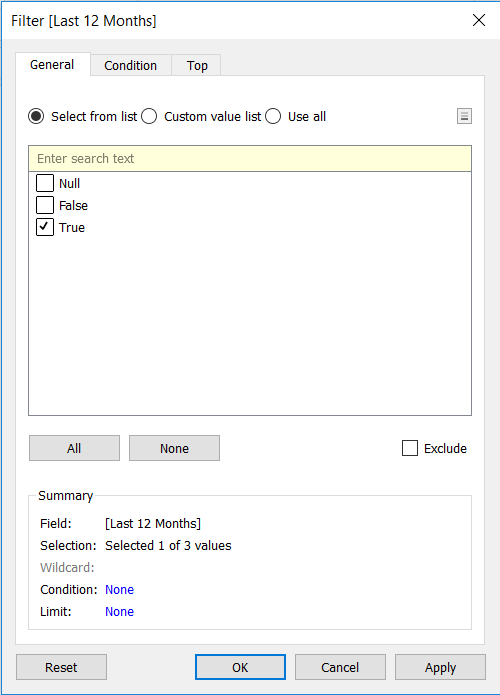Open the Condition None link in Summary
This screenshot has height=695, width=500.
coord(119,590)
